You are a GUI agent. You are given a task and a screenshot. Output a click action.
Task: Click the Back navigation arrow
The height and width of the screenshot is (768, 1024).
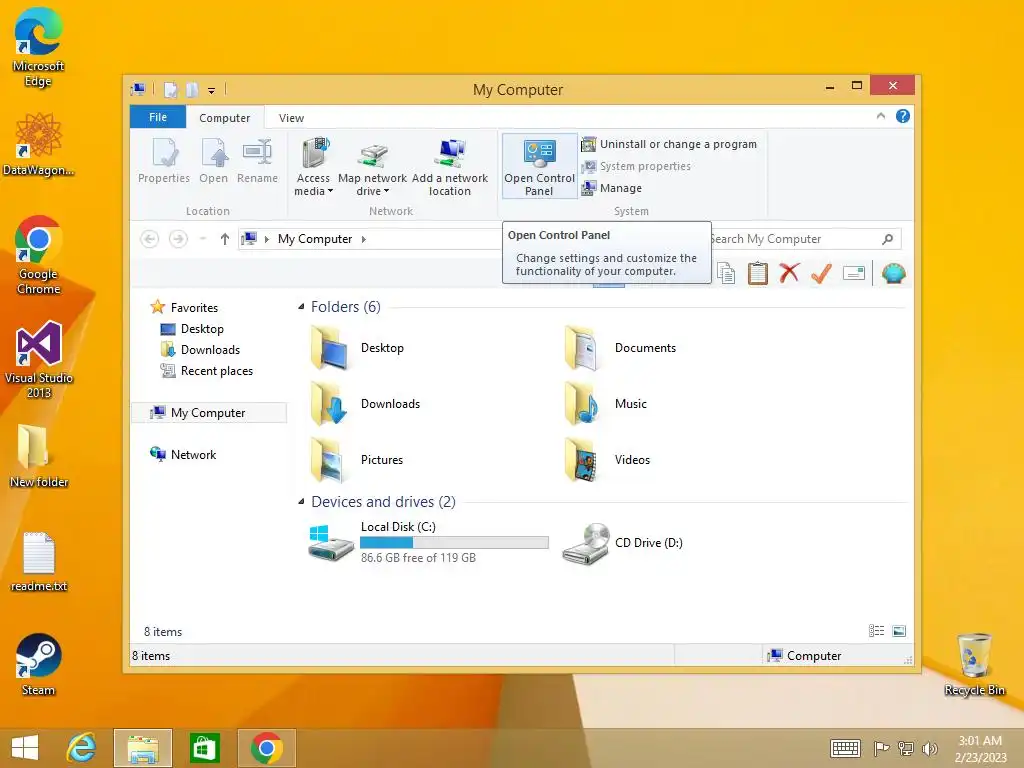pos(150,239)
